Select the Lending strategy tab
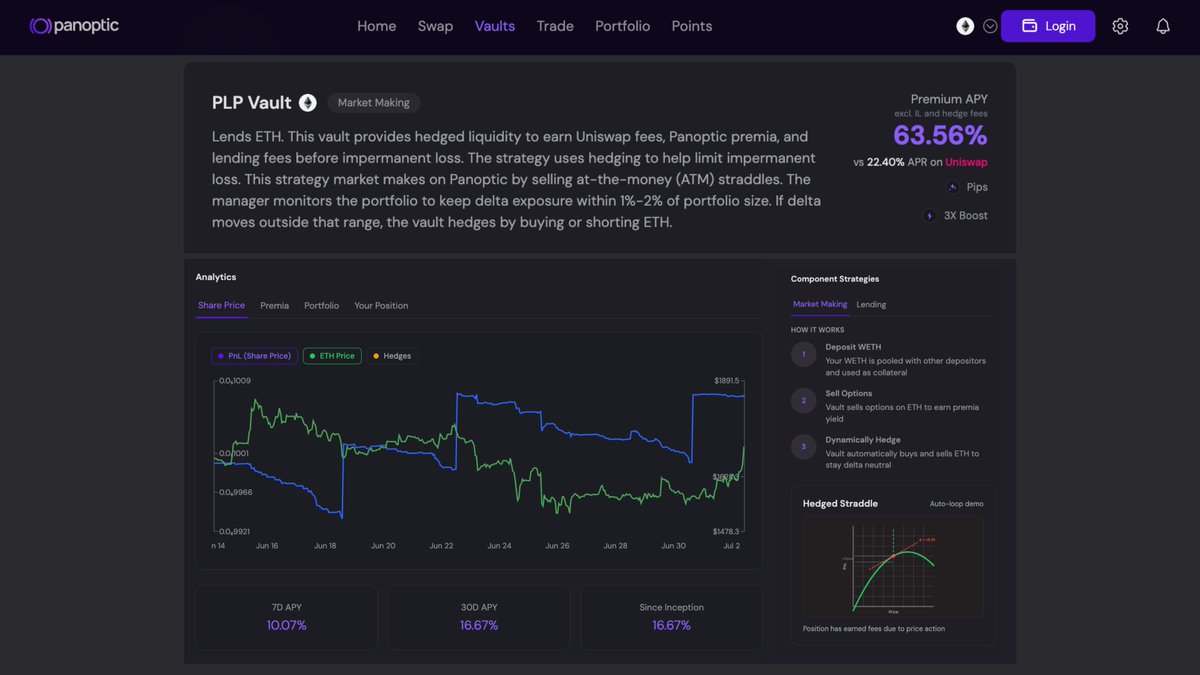 [871, 304]
